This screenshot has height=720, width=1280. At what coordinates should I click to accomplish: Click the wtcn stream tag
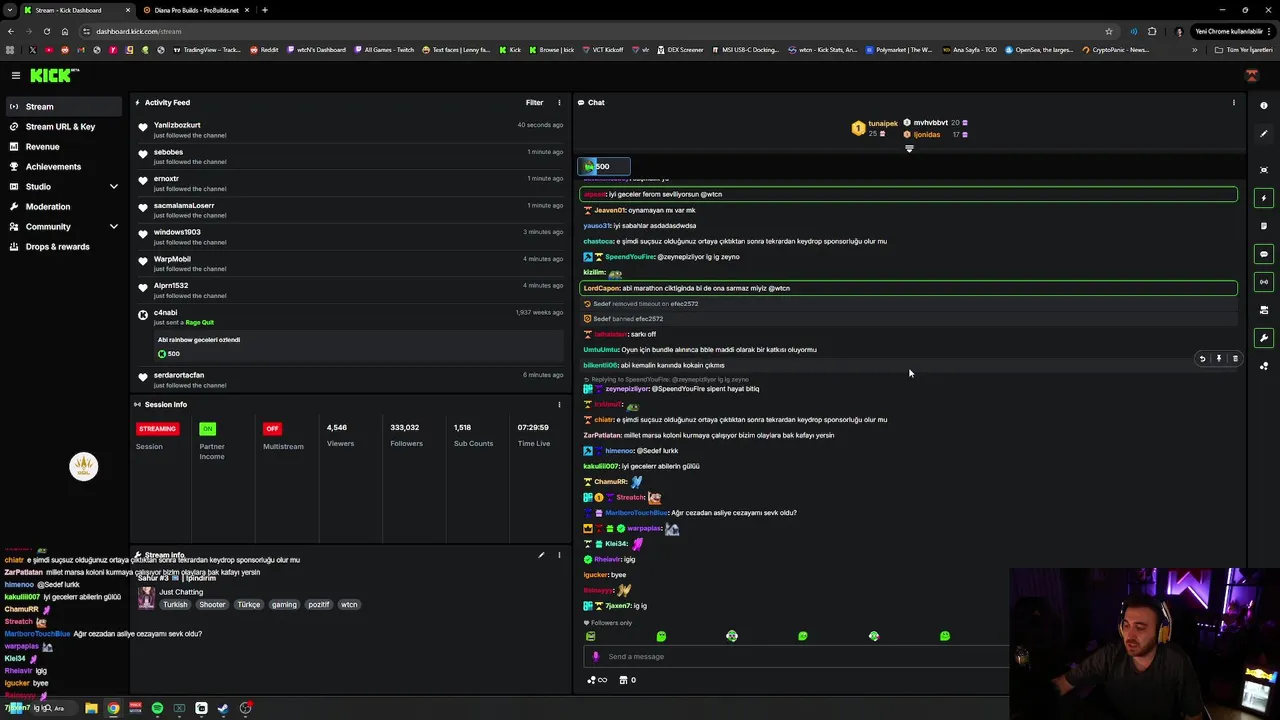click(349, 604)
